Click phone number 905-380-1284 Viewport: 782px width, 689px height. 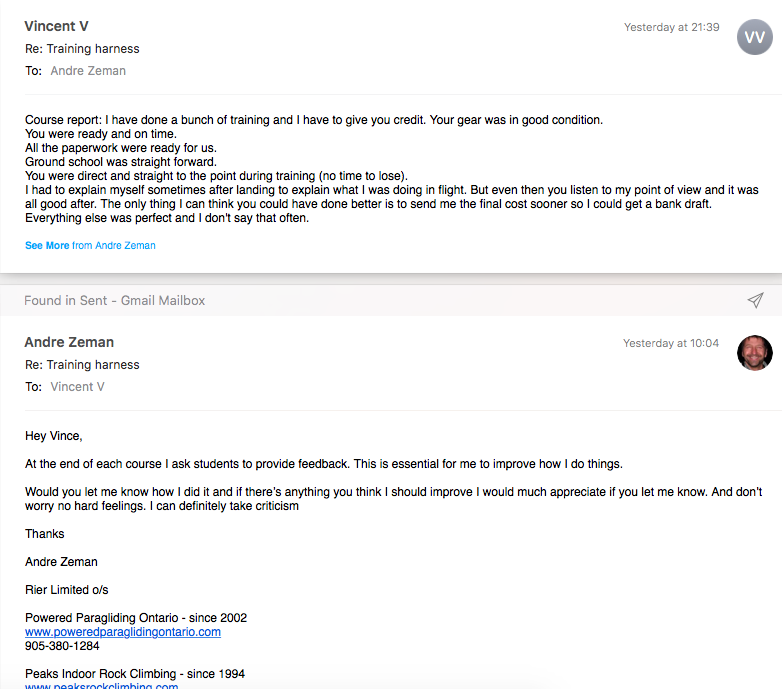point(62,646)
